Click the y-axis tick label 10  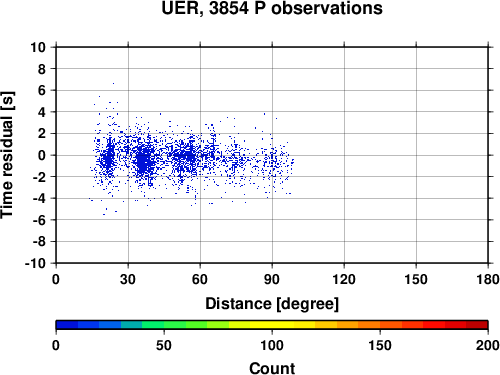[38, 47]
